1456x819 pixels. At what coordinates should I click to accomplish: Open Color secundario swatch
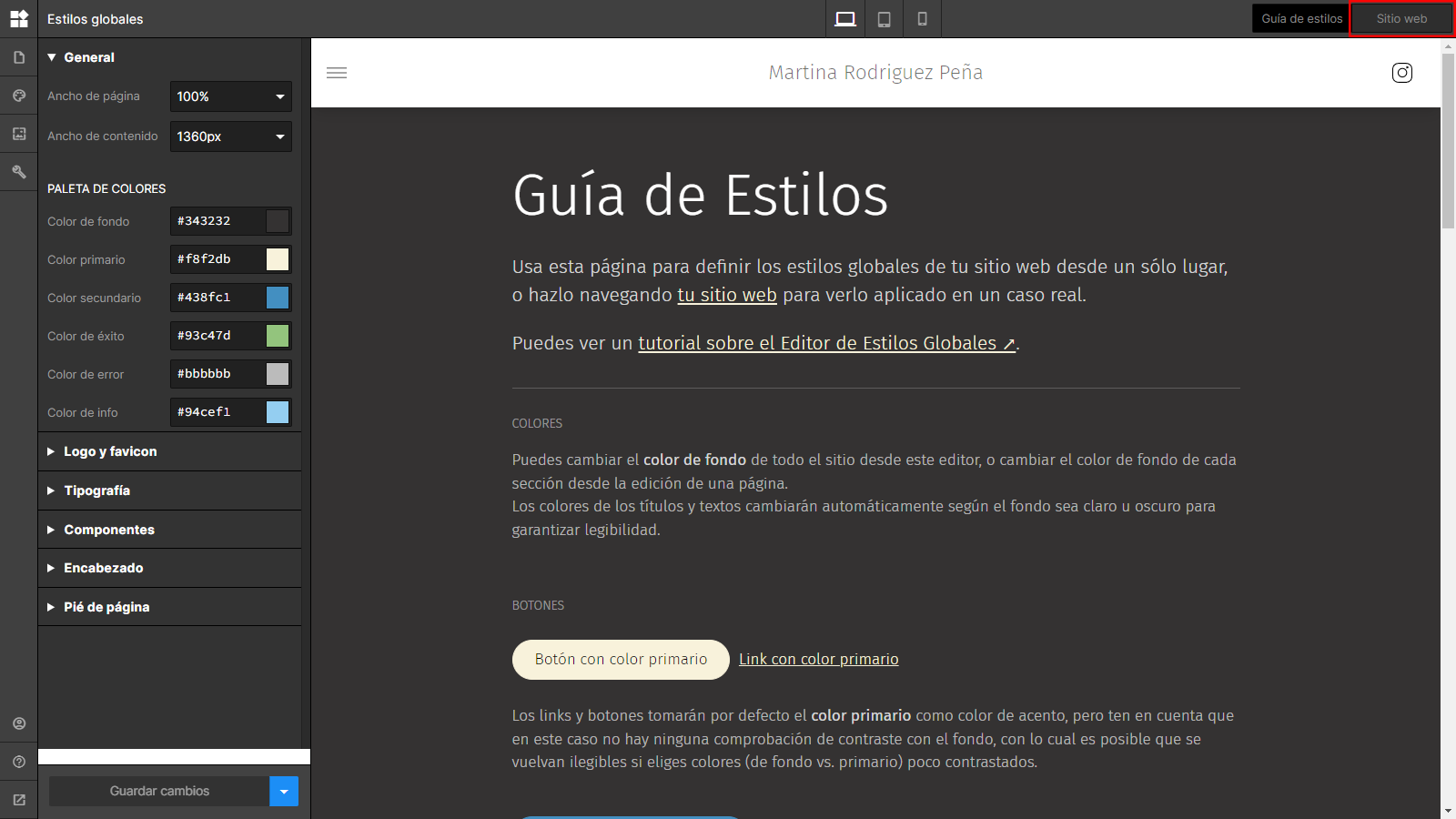point(278,298)
